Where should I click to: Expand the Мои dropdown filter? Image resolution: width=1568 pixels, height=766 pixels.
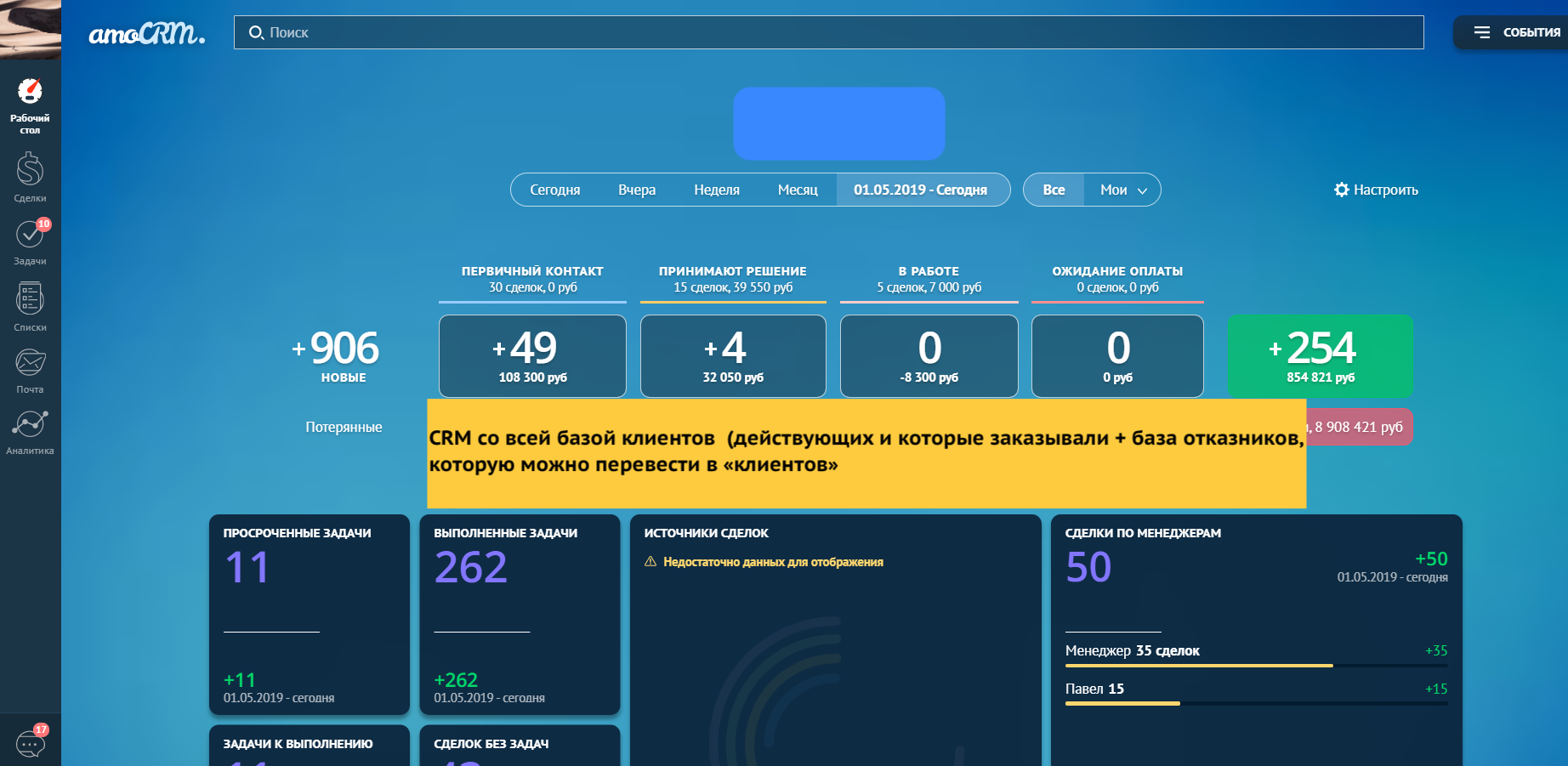point(1122,190)
